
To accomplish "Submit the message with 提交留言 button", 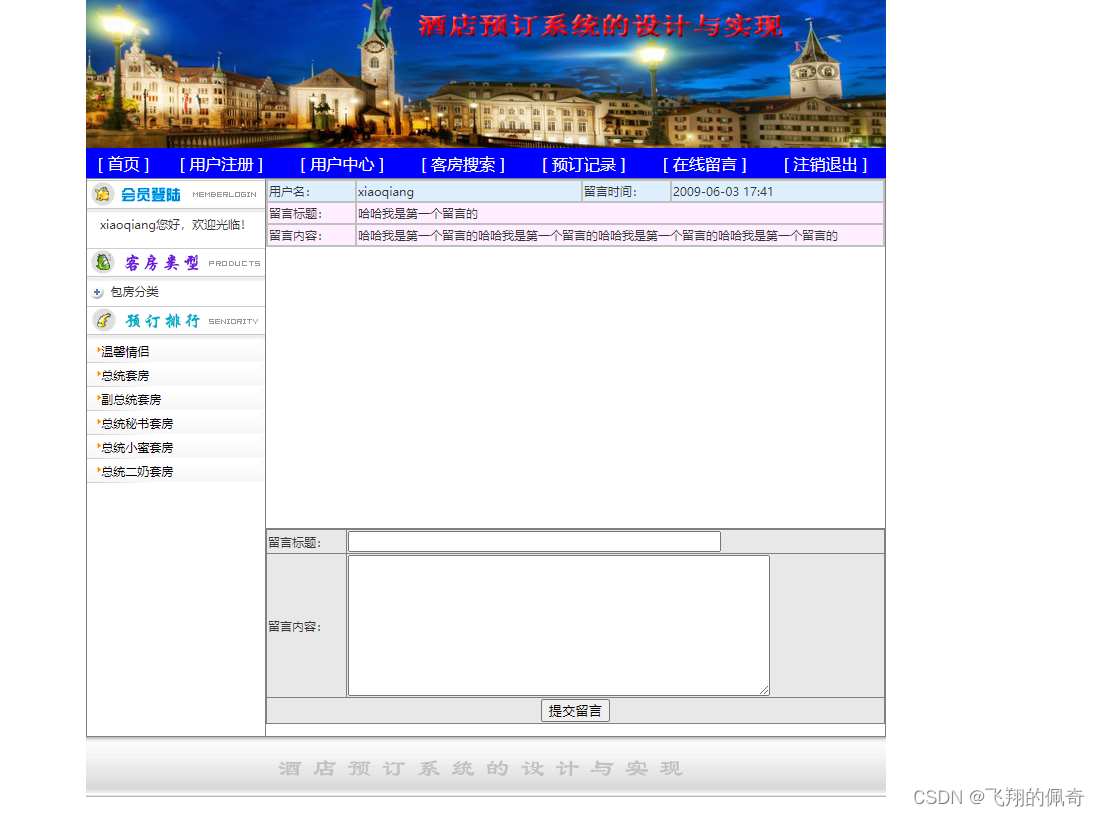I will tap(575, 711).
